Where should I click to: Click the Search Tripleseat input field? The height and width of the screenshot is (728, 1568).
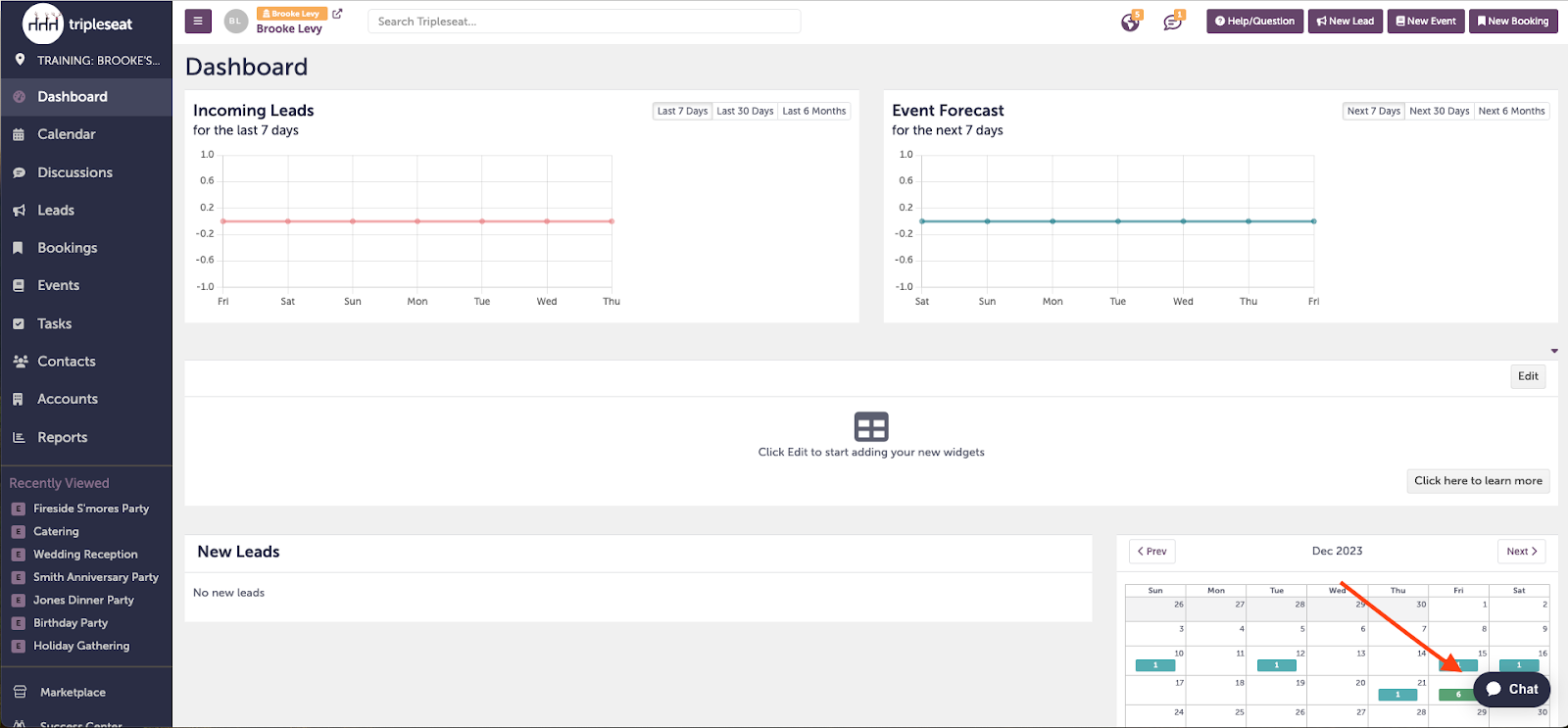584,22
